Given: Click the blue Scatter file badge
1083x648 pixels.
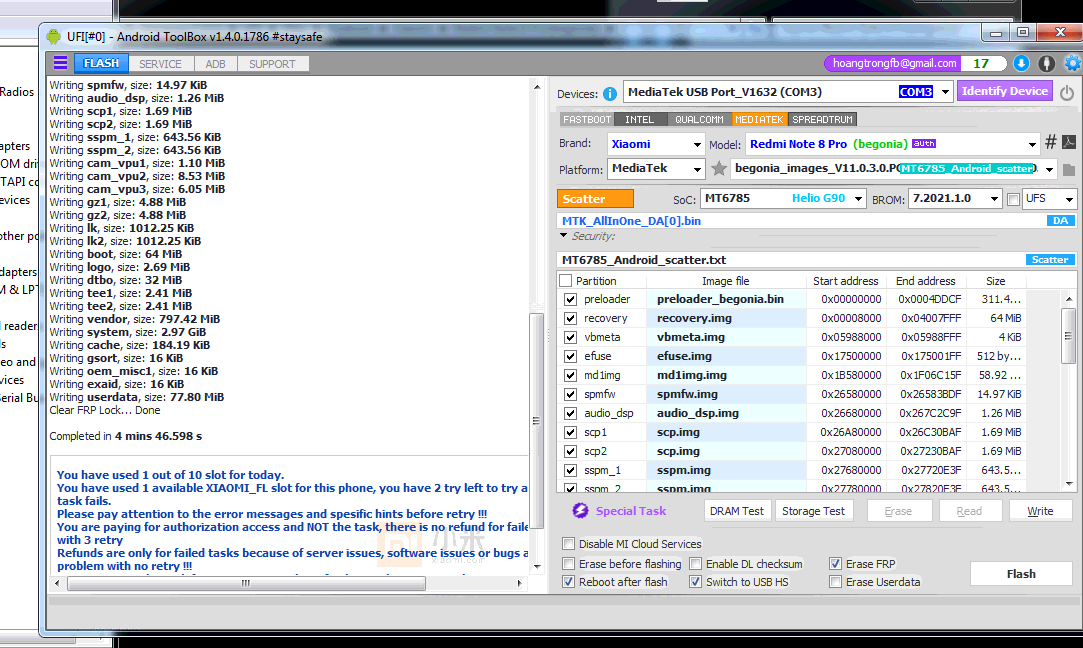Looking at the screenshot, I should coord(1050,260).
